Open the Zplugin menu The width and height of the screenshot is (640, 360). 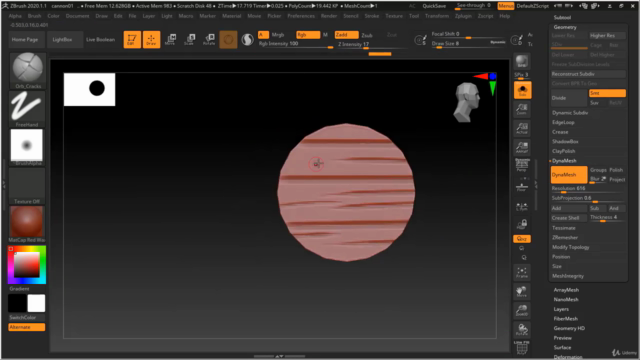point(463,16)
